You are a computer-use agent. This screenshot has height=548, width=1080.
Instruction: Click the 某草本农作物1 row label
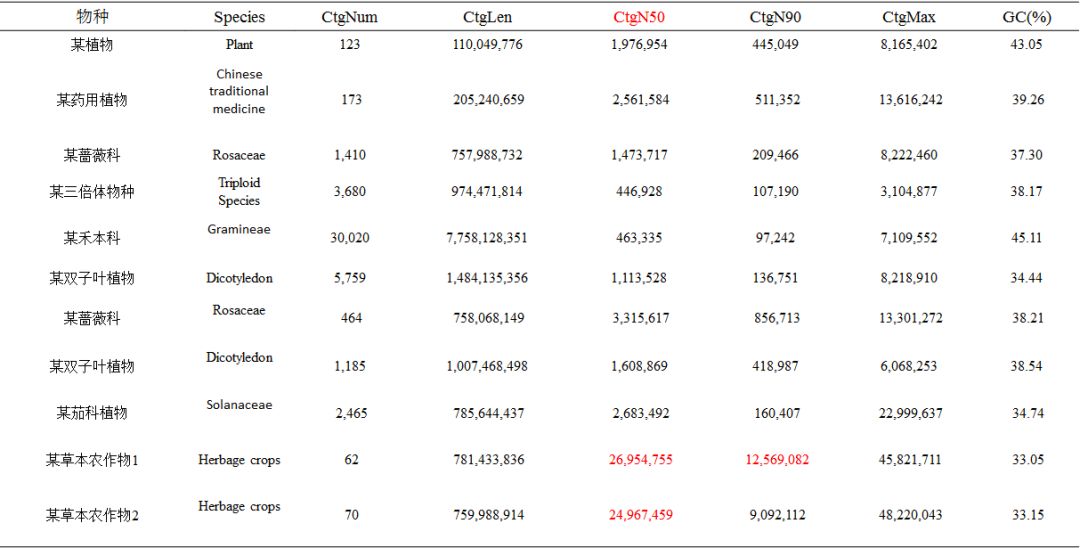[x=92, y=460]
